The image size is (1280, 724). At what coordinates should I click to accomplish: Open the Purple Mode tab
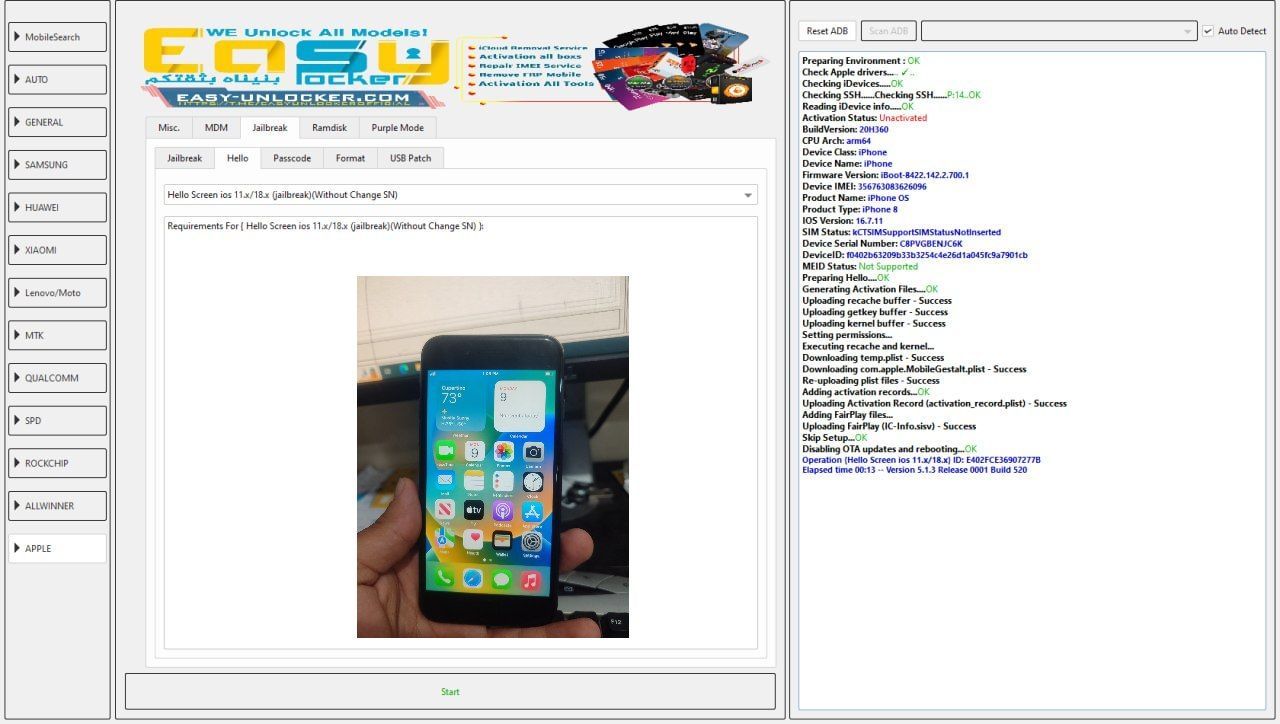(397, 128)
